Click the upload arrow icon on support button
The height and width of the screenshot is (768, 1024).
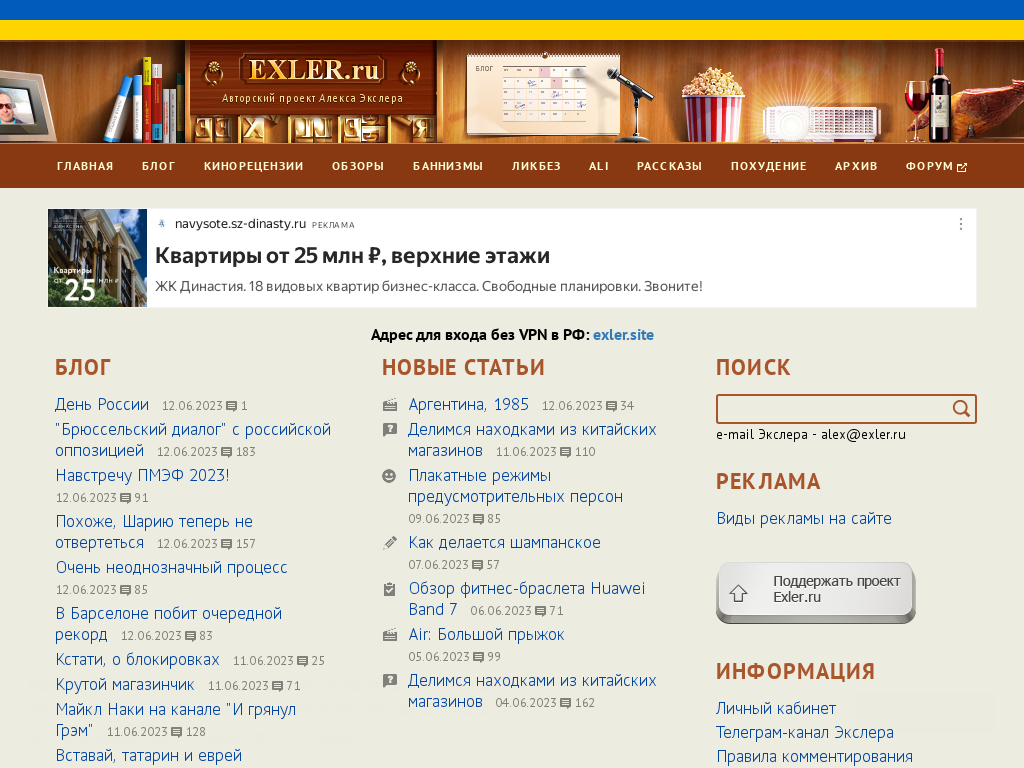(x=738, y=593)
